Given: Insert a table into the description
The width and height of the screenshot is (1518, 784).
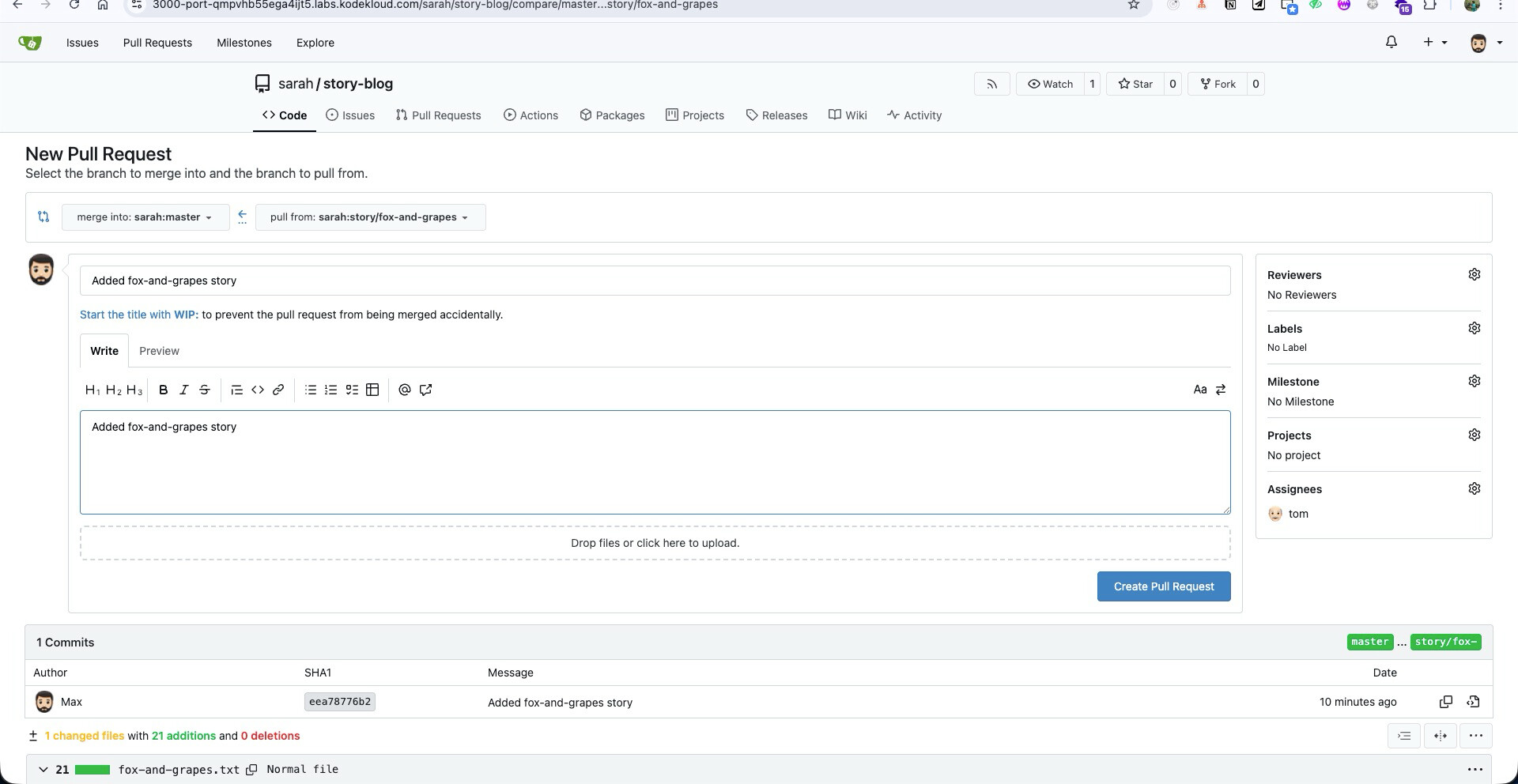Looking at the screenshot, I should [372, 390].
